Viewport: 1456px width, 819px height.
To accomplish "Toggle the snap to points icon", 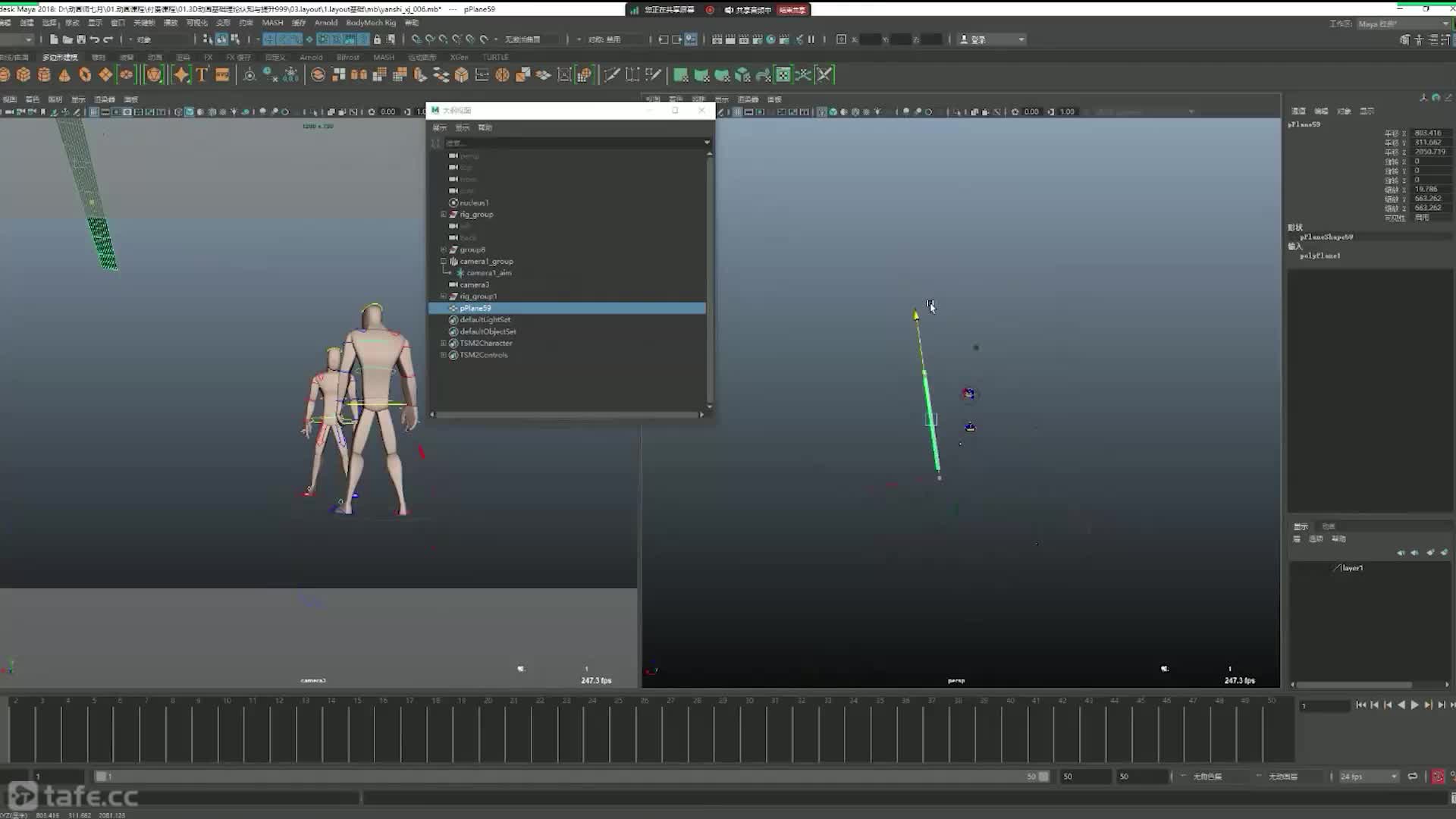I will pos(444,39).
